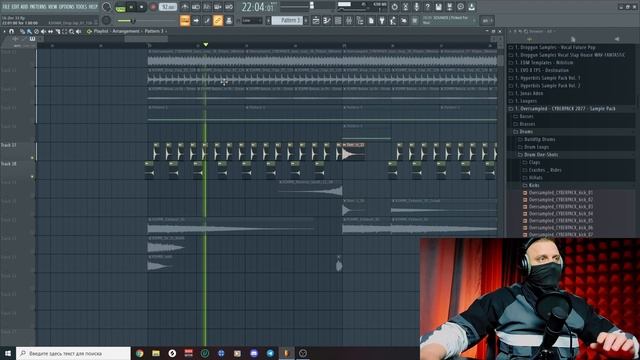Open the Channel rack icon
Viewport: 640px width, 360px height.
pos(338,20)
